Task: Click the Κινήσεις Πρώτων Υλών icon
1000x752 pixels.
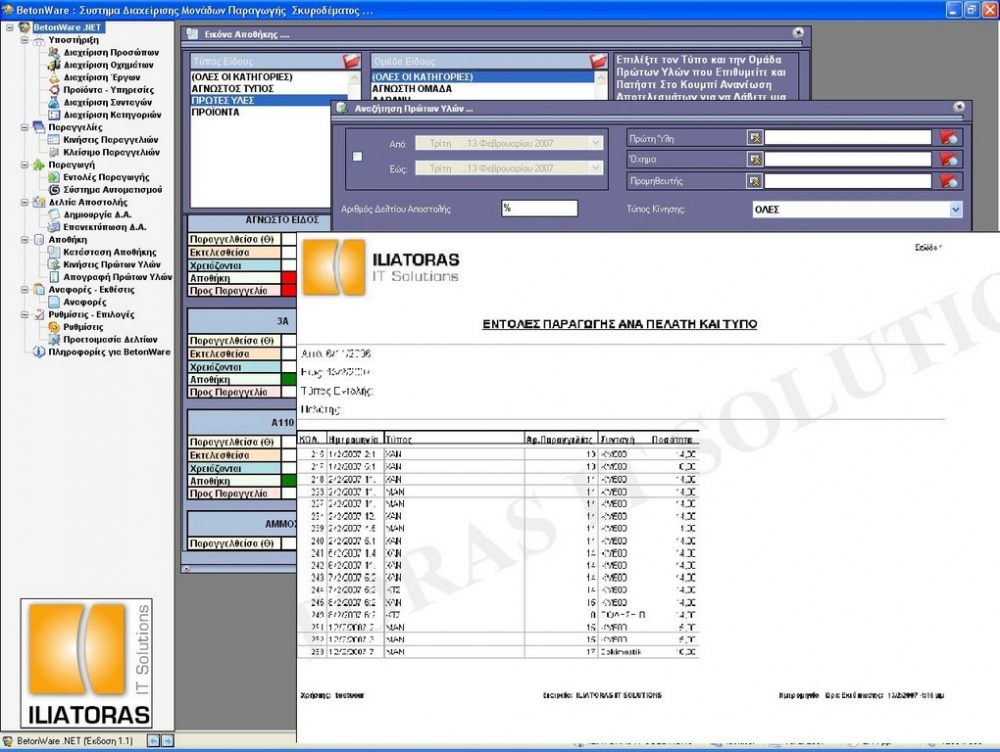Action: pyautogui.click(x=54, y=264)
